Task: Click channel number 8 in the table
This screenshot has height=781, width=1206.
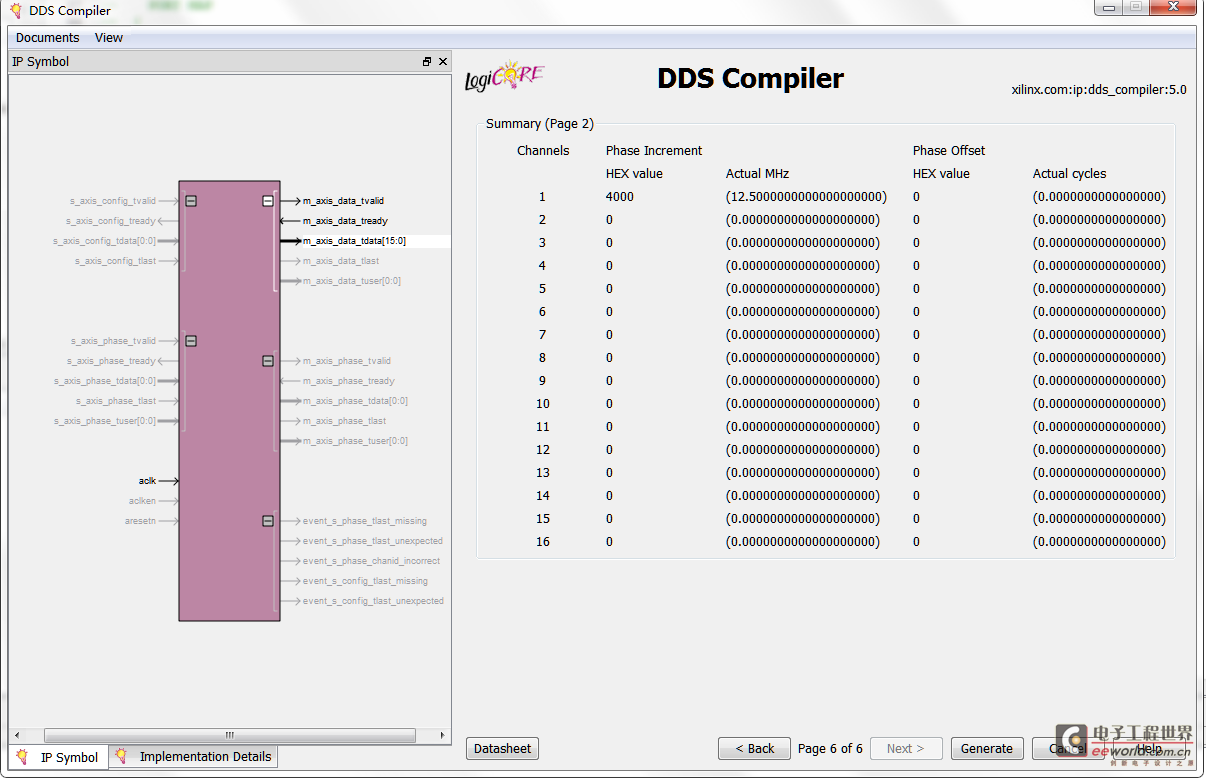Action: coord(543,358)
